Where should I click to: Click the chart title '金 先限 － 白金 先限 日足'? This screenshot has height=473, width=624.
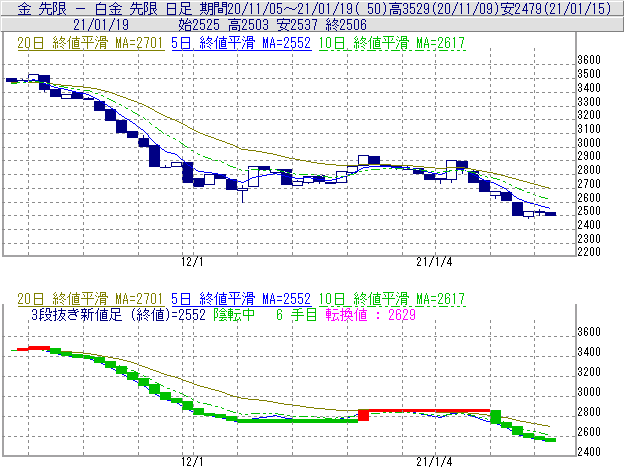click(x=104, y=8)
